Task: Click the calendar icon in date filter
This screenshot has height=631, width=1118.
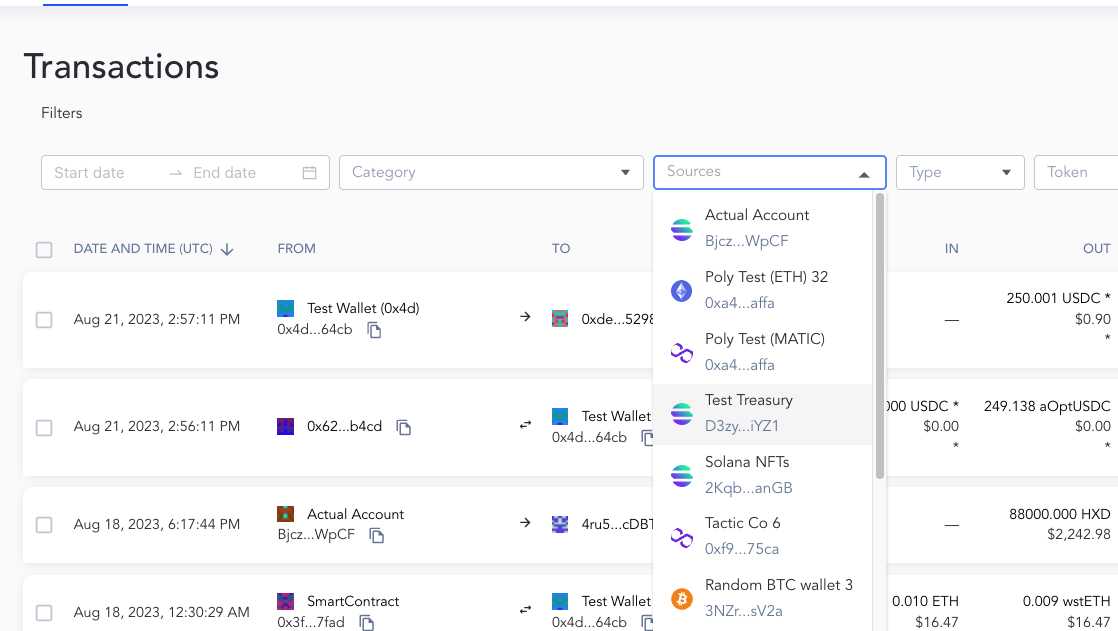Action: click(310, 173)
